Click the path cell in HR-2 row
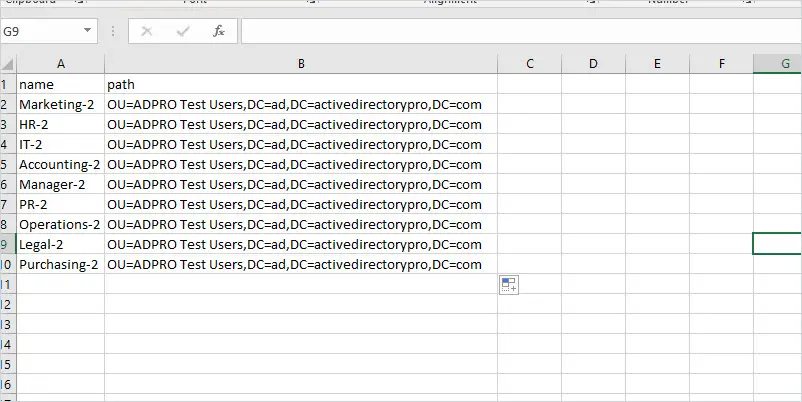 301,124
